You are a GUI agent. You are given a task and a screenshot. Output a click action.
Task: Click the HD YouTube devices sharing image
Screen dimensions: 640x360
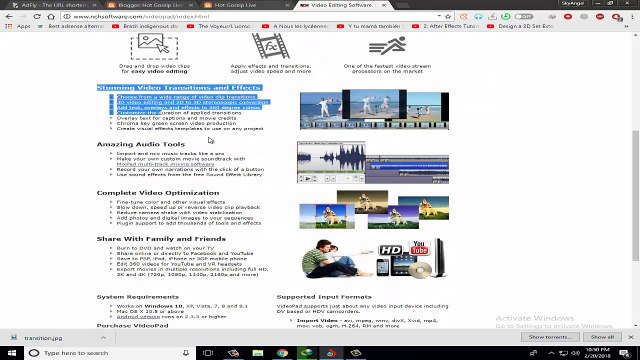coord(374,259)
